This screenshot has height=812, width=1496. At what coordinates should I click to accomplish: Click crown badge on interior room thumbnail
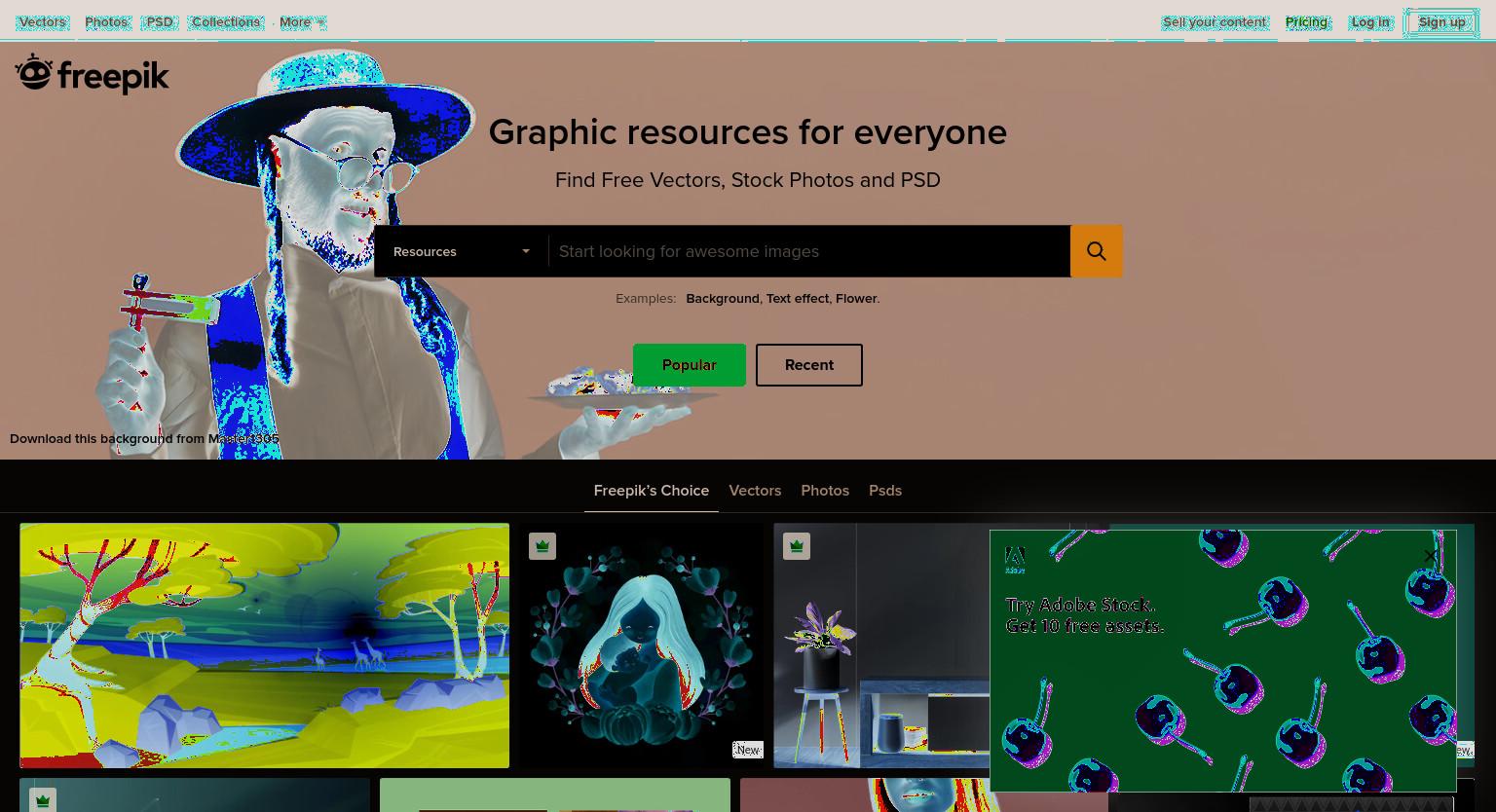pyautogui.click(x=797, y=546)
